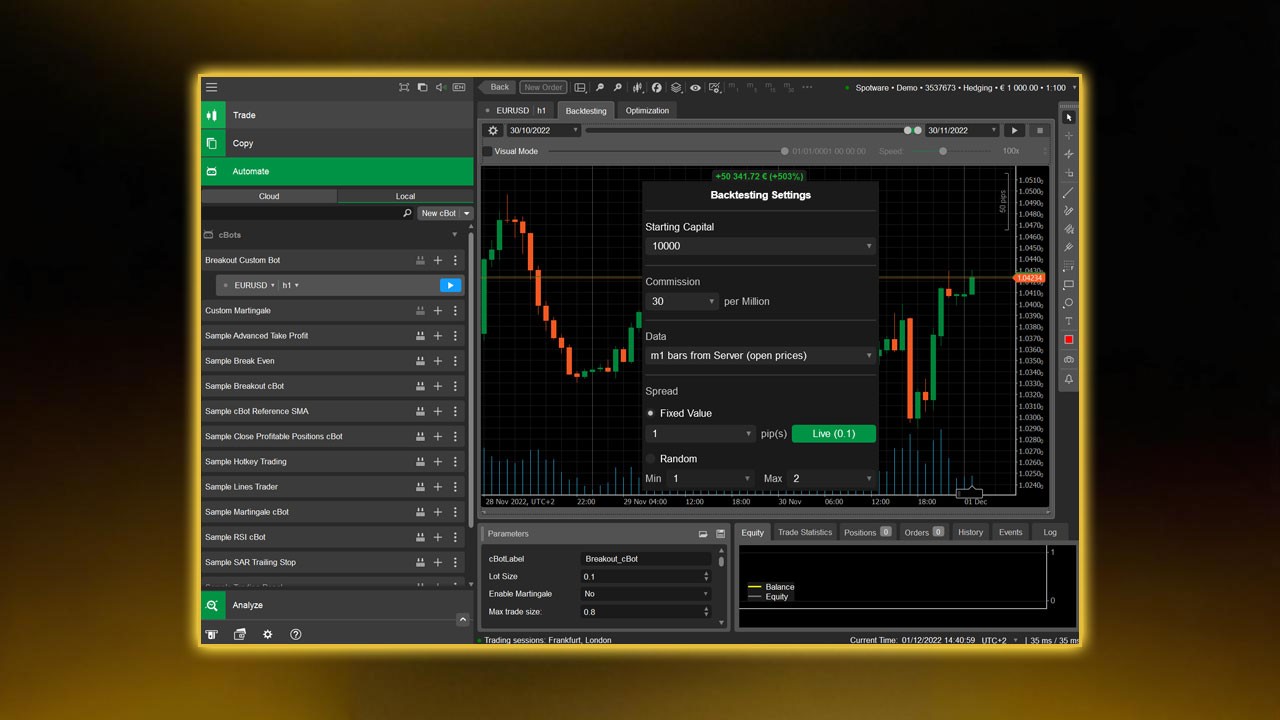The height and width of the screenshot is (720, 1280).
Task: Open the help question mark icon
Action: coord(296,634)
